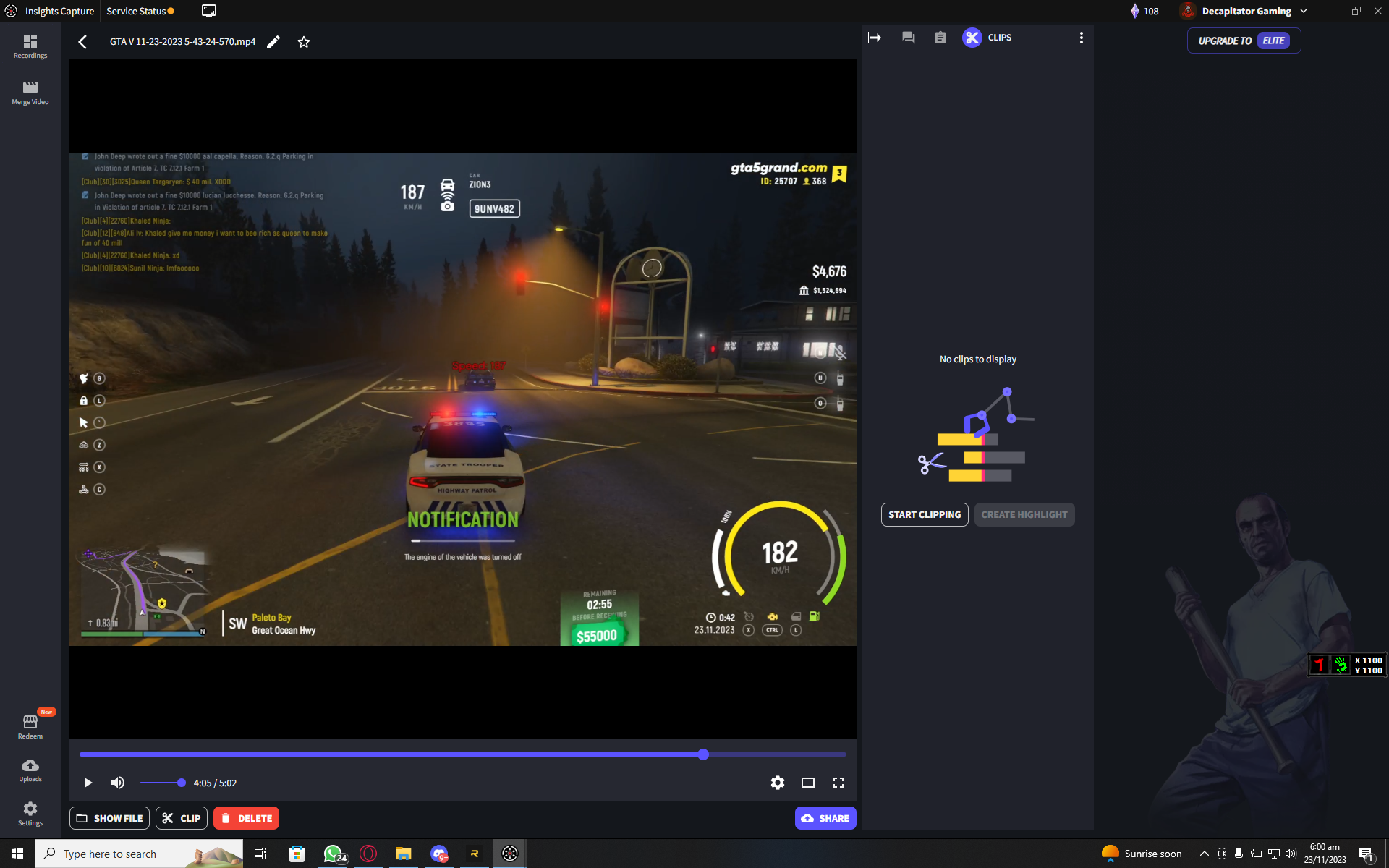Open Service Status indicator
The image size is (1389, 868).
pos(140,11)
